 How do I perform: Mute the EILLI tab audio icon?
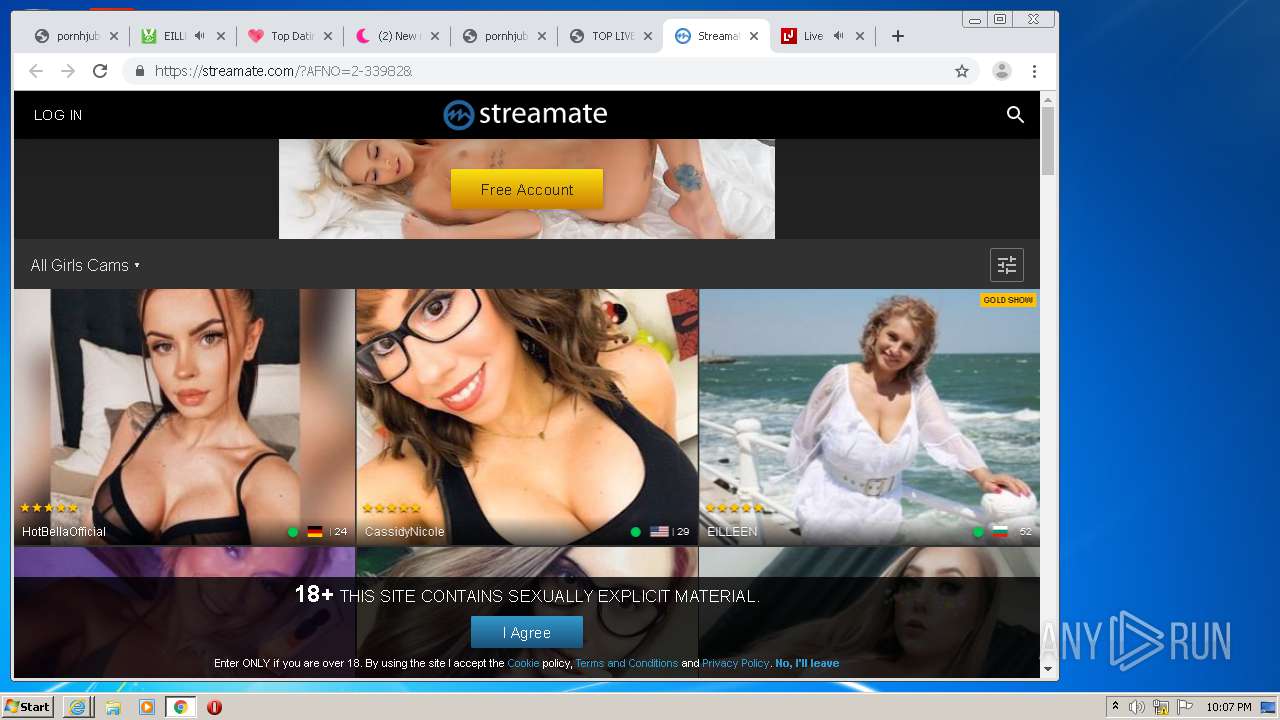pos(200,36)
